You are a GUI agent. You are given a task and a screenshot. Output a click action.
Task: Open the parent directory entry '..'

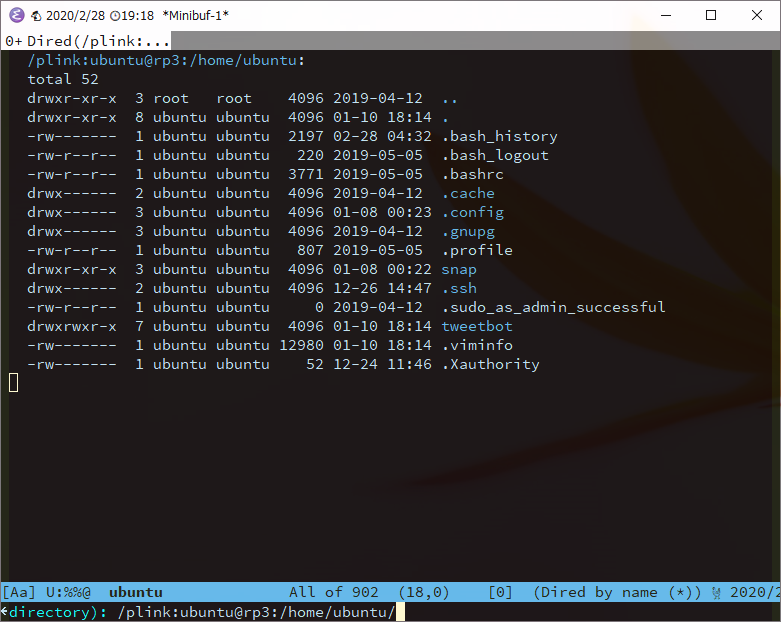point(449,99)
